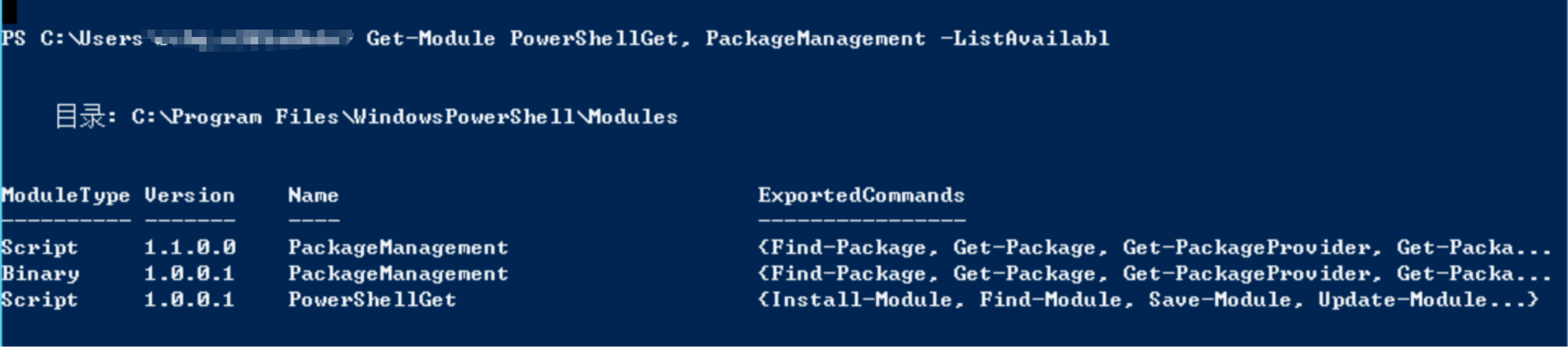Viewport: 1568px width, 349px height.
Task: Click Install-Module in exported commands
Action: 861,300
